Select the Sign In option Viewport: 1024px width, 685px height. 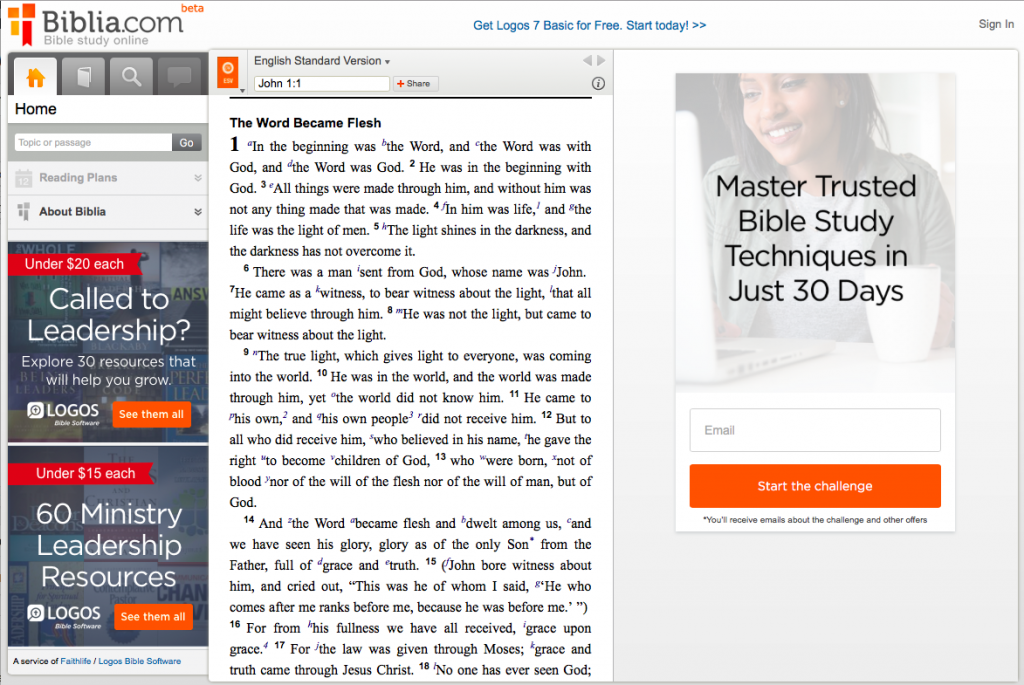(x=996, y=24)
